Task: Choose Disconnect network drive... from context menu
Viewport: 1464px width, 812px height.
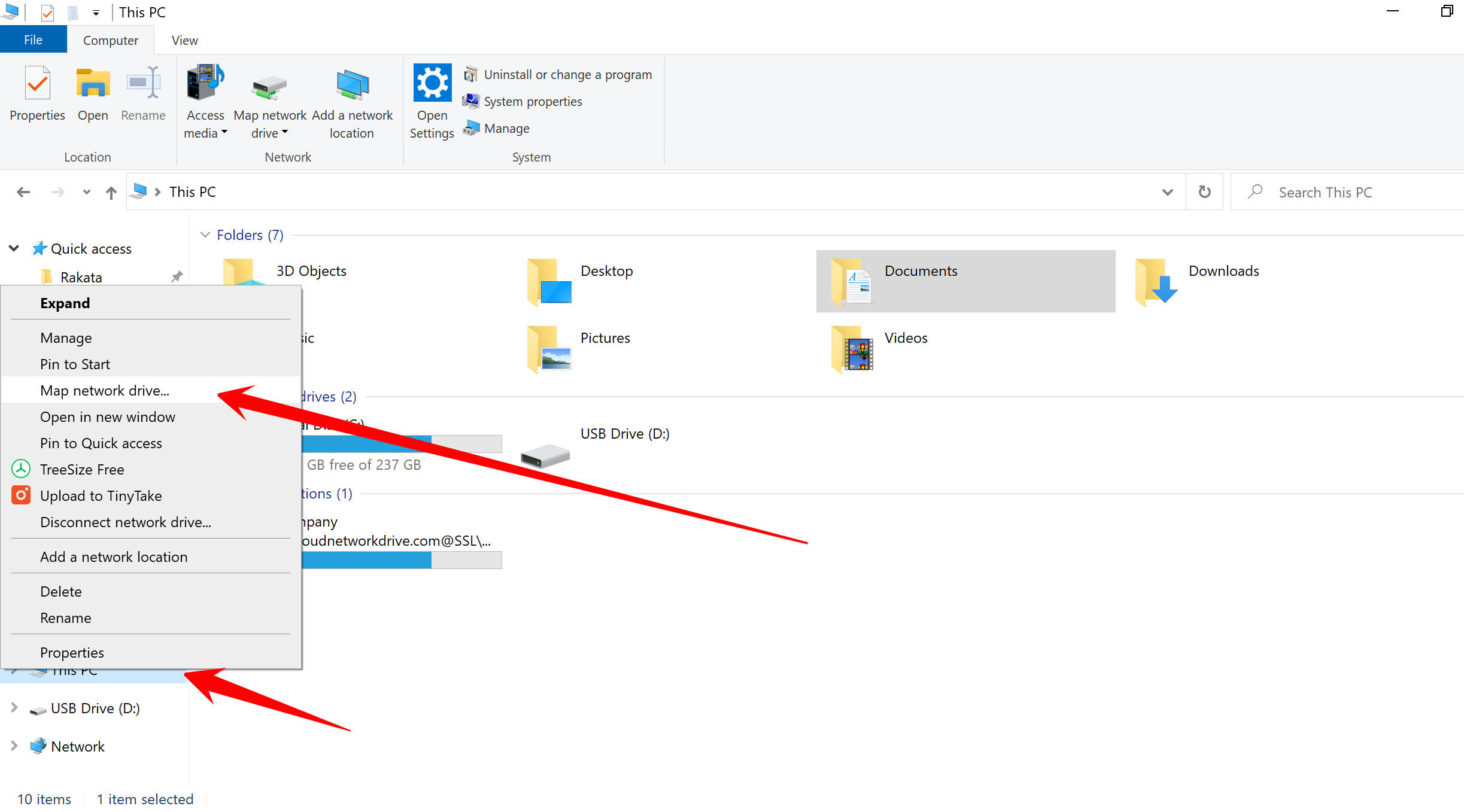Action: pos(125,522)
